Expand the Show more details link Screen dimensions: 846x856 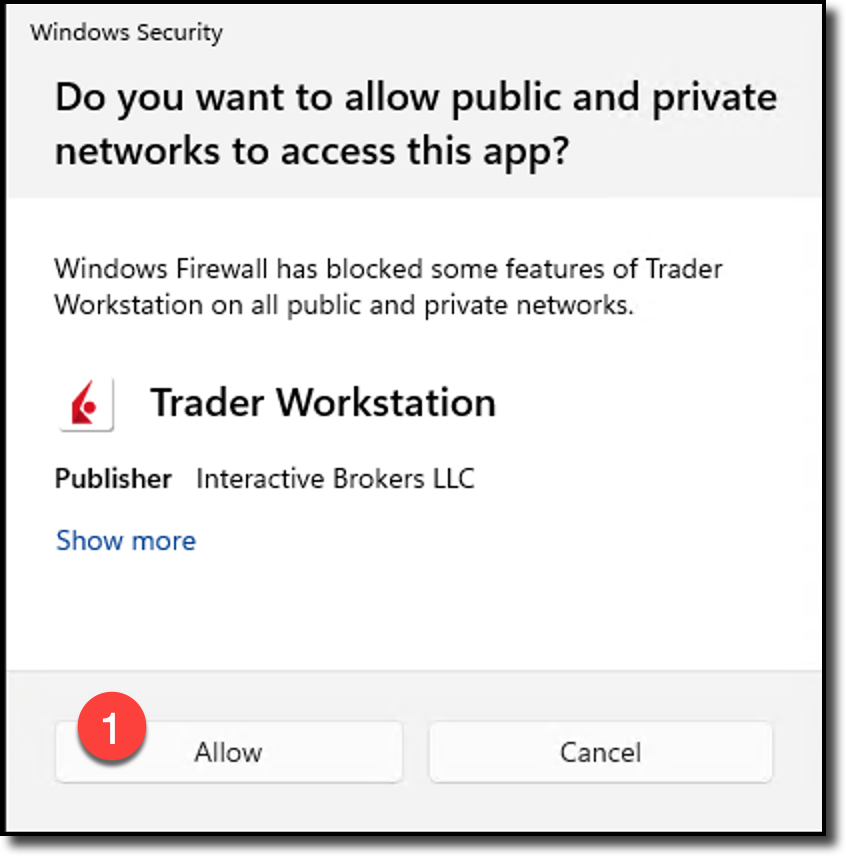[x=126, y=541]
